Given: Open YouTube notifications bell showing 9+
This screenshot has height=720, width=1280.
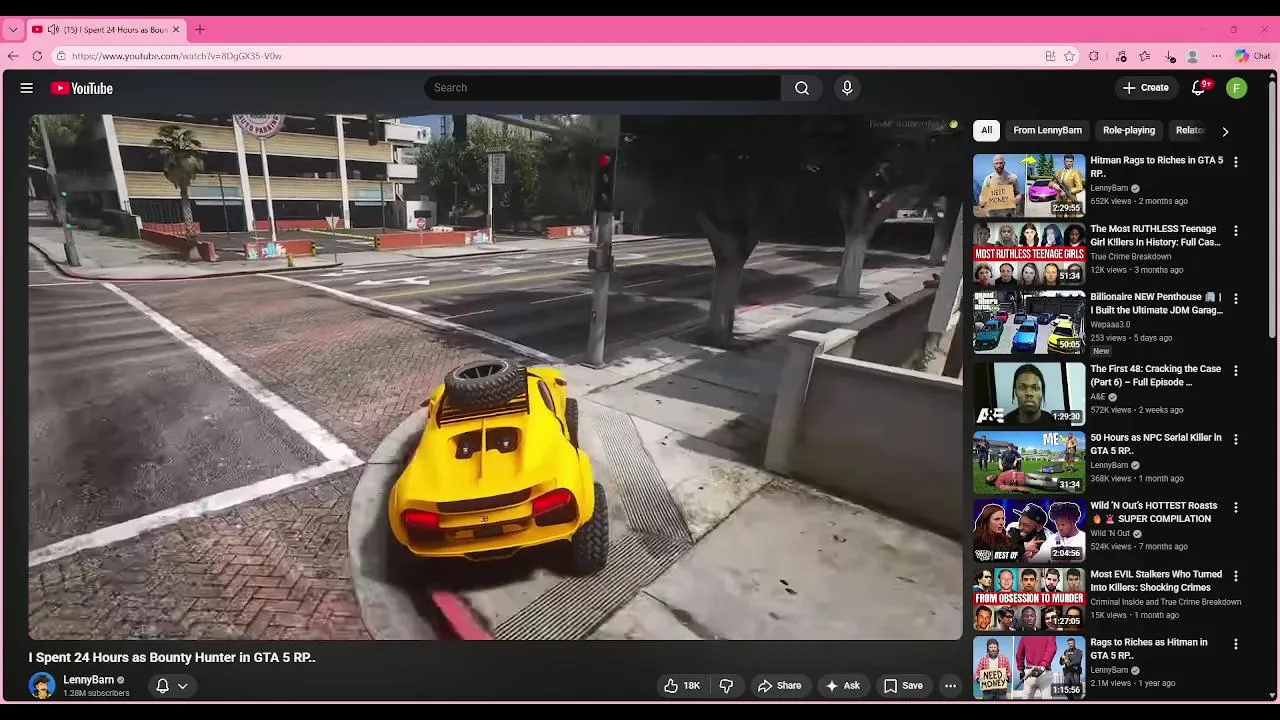Looking at the screenshot, I should pyautogui.click(x=1198, y=88).
